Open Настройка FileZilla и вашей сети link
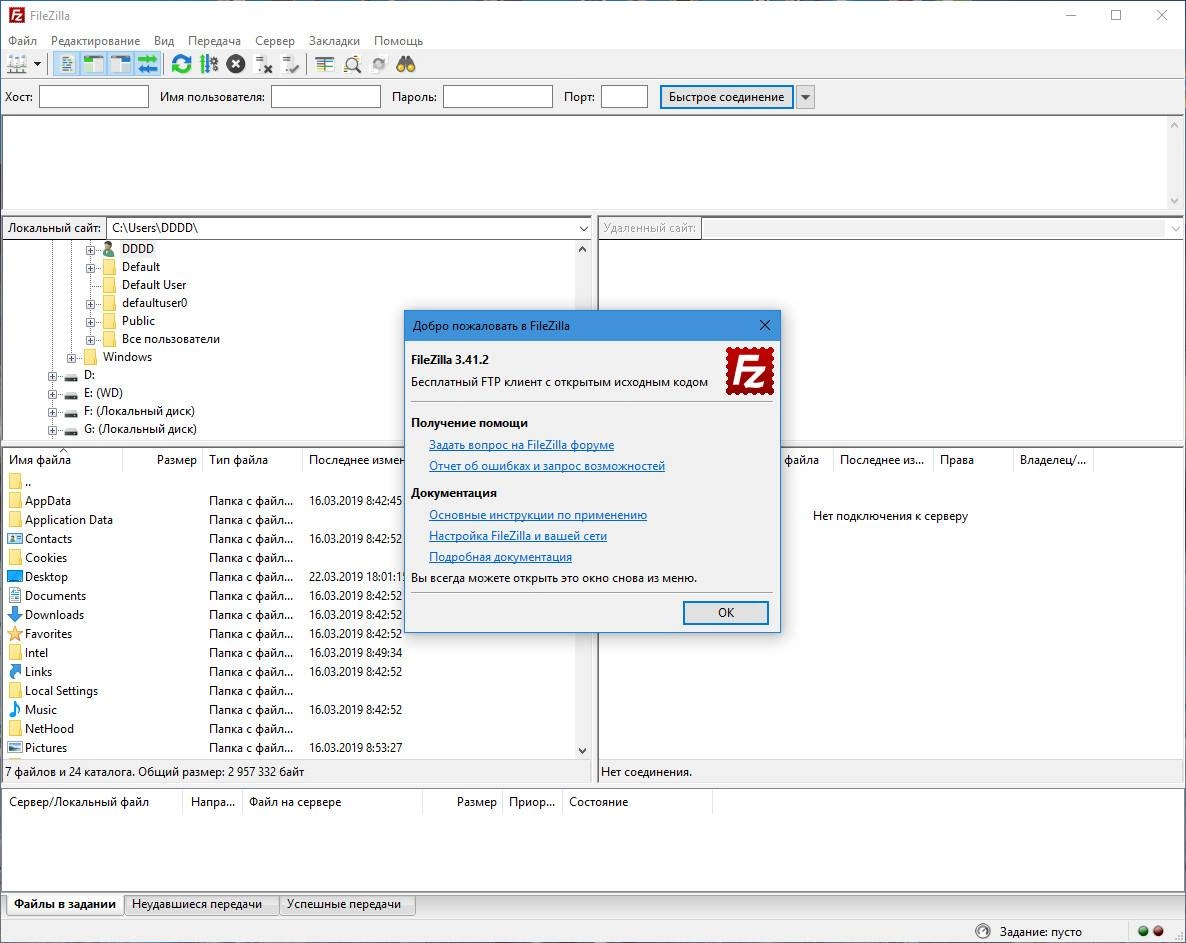Screen dimensions: 1186x943 tap(518, 536)
